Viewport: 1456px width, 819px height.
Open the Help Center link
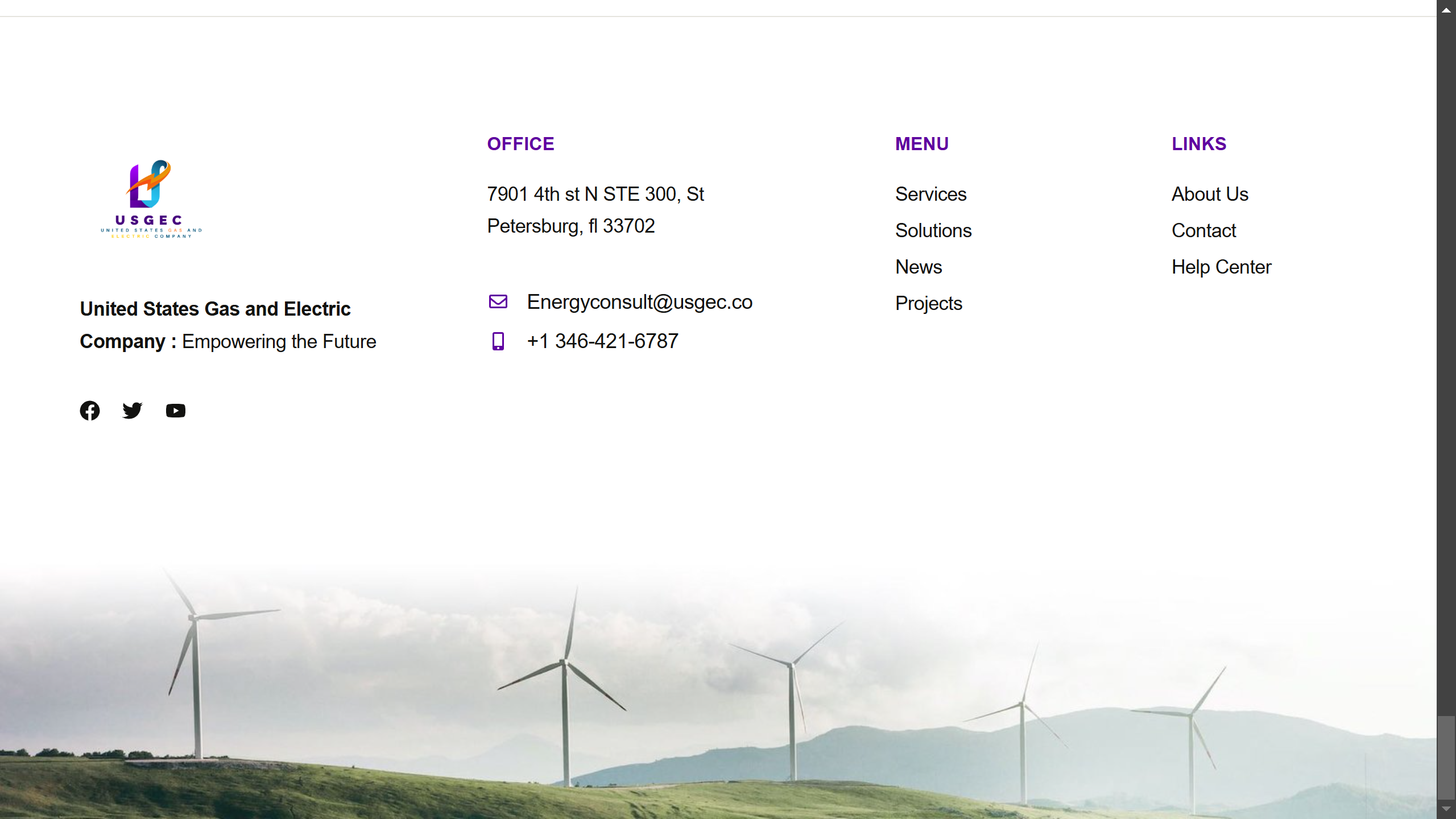(x=1221, y=267)
